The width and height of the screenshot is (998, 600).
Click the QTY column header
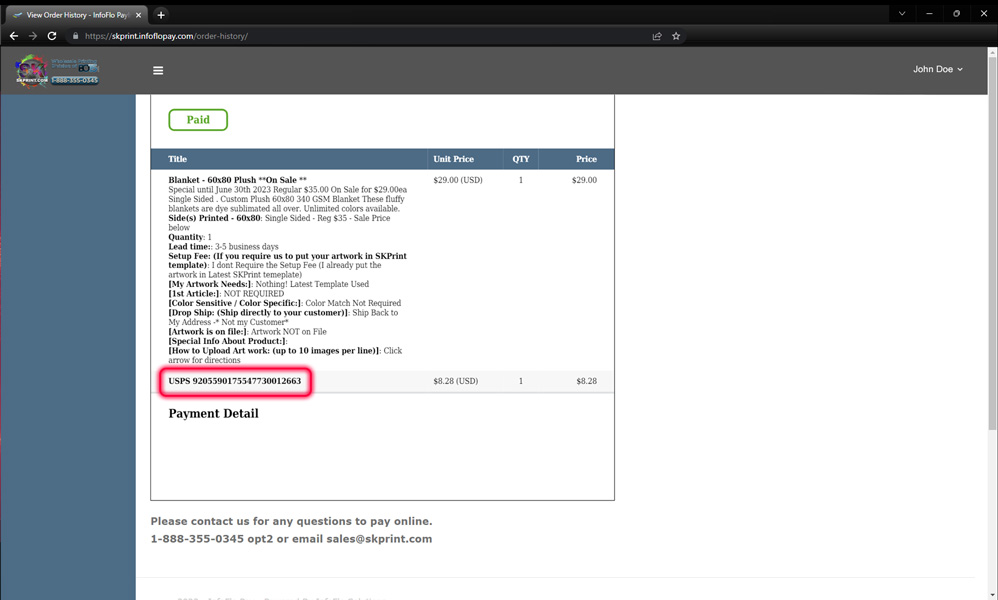click(521, 159)
